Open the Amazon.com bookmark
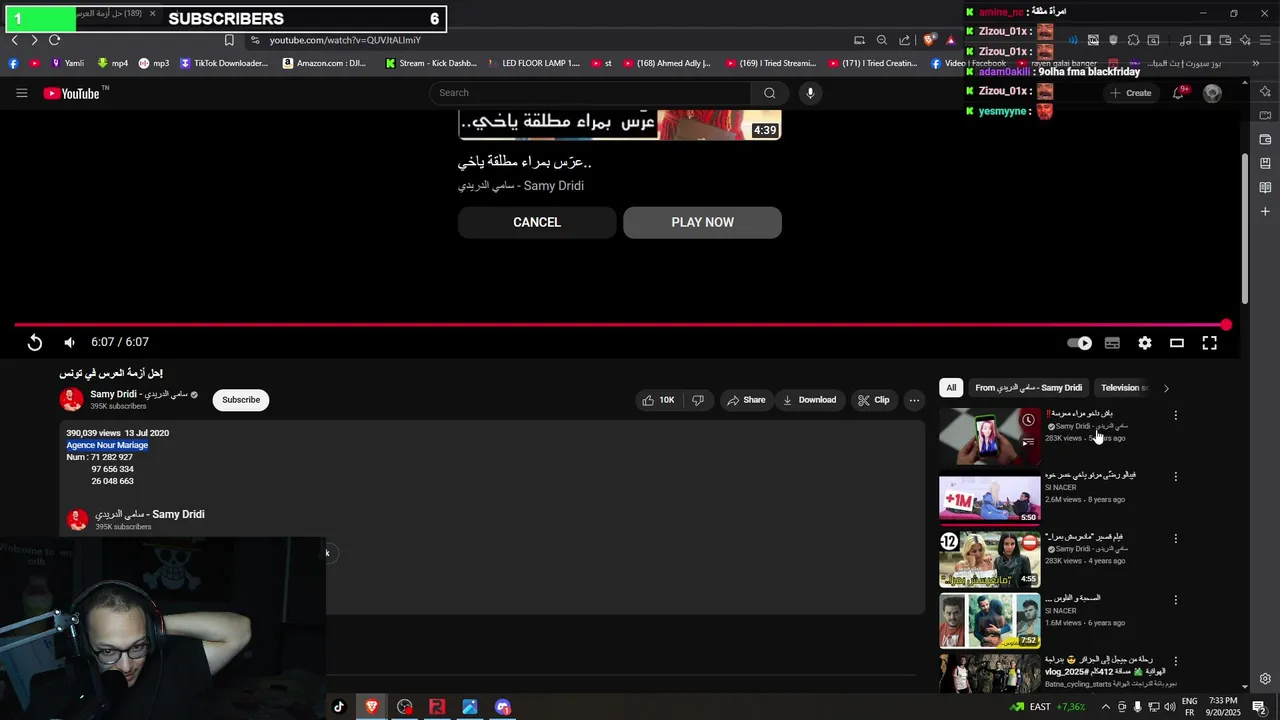The width and height of the screenshot is (1280, 720). (324, 63)
